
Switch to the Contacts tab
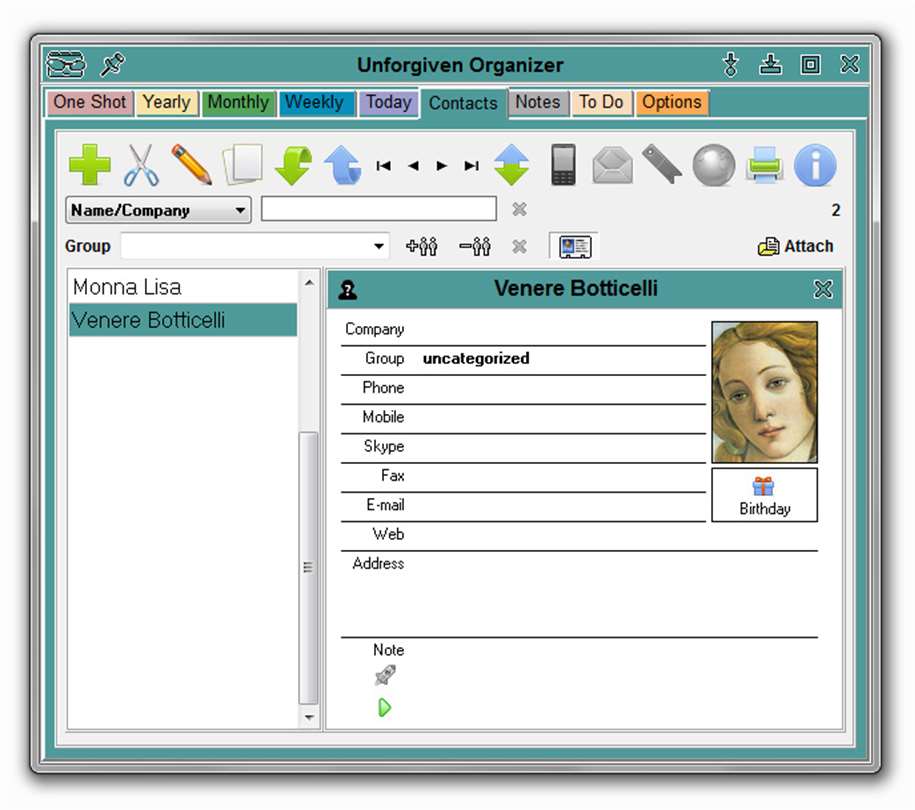[464, 103]
